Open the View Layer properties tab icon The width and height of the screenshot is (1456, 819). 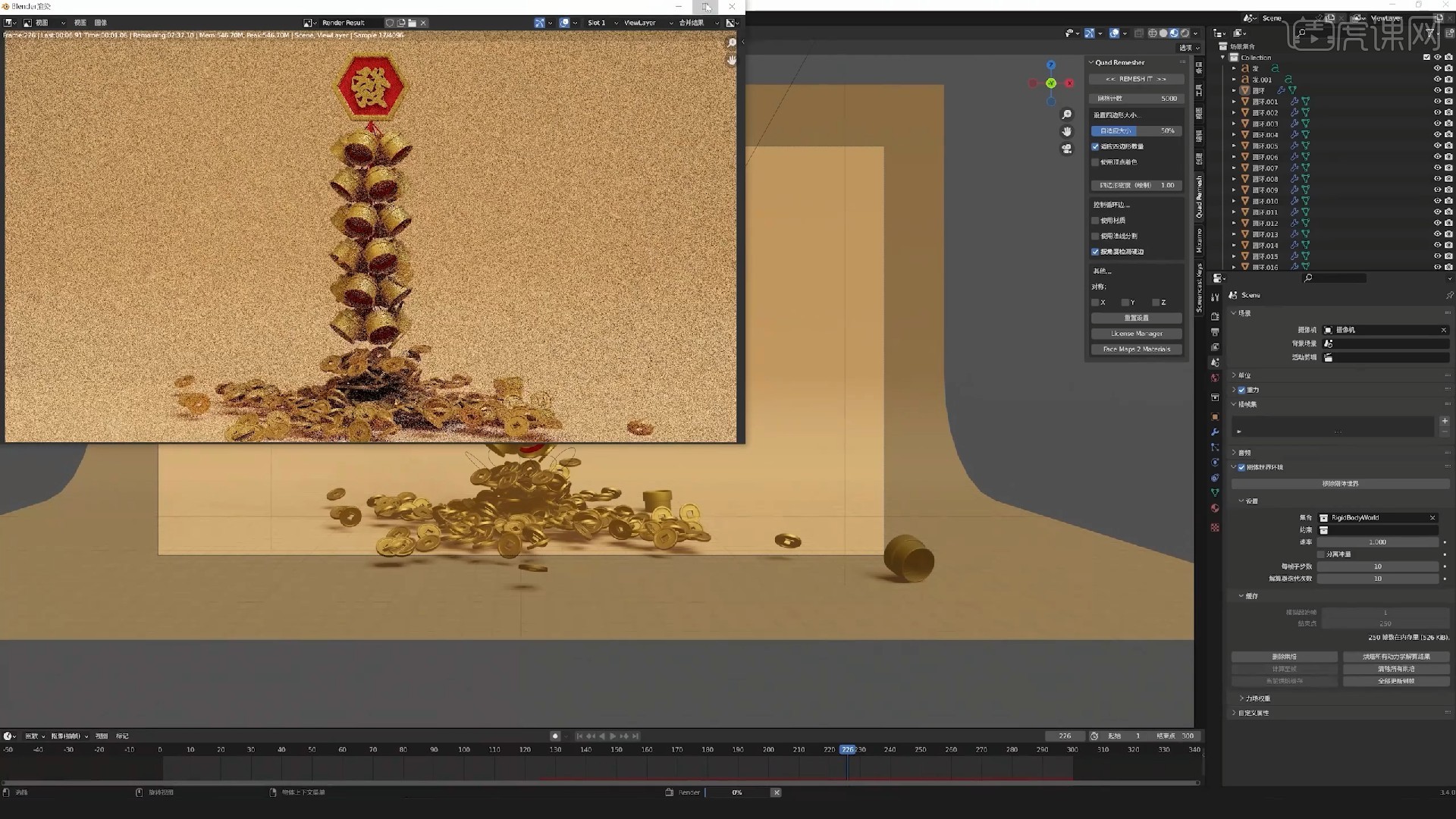click(1215, 347)
